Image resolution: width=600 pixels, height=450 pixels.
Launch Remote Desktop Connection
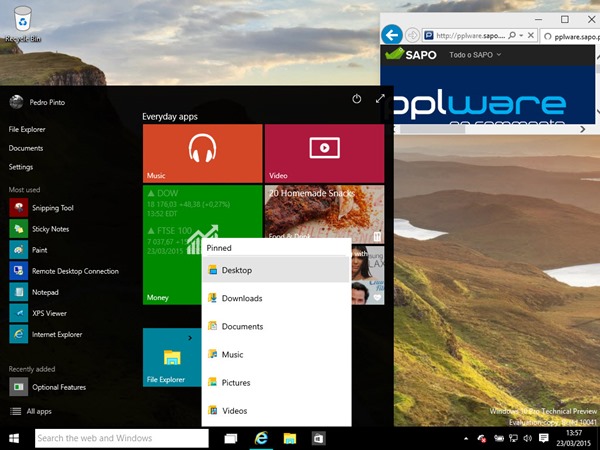click(x=64, y=271)
